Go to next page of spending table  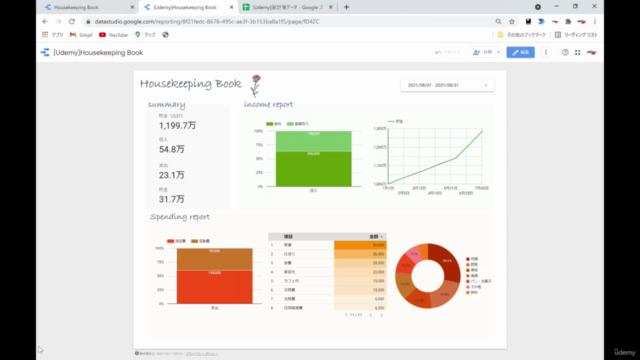pyautogui.click(x=382, y=315)
